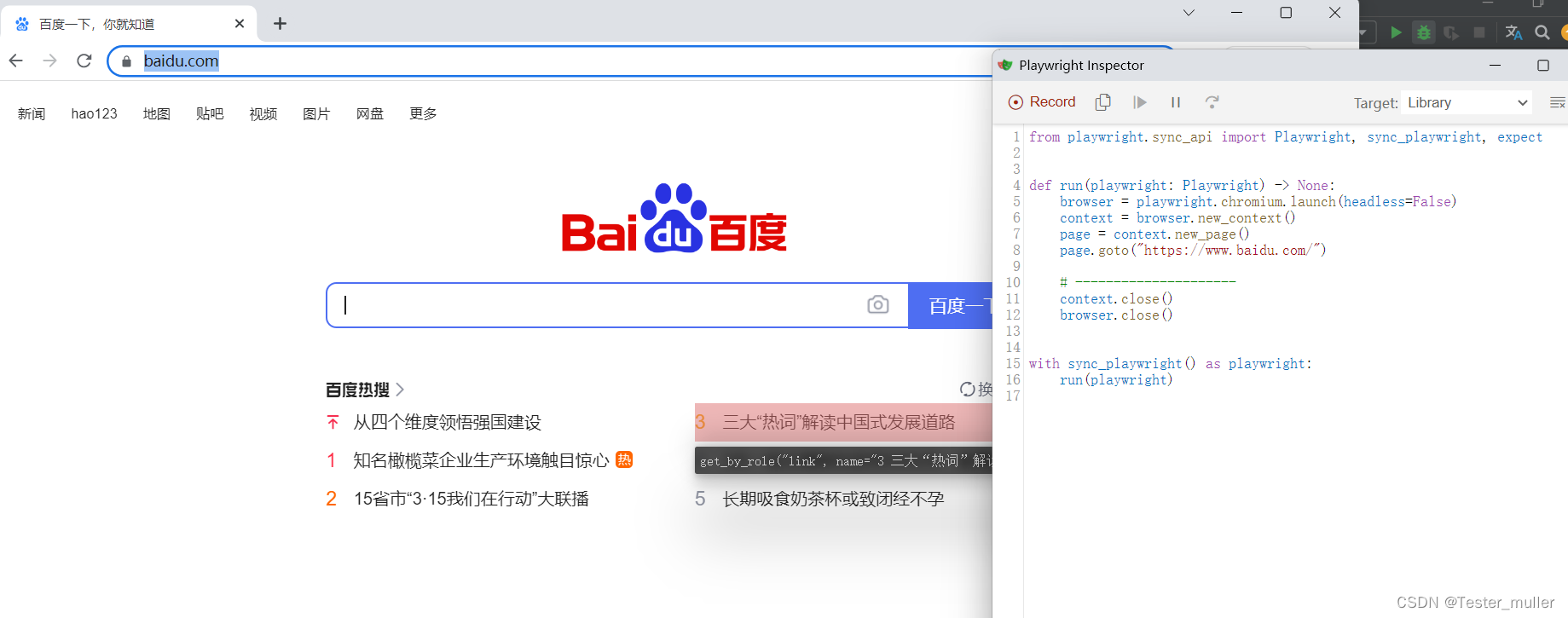Open the Target language dropdown showing Library
The width and height of the screenshot is (1568, 618).
[x=1467, y=102]
